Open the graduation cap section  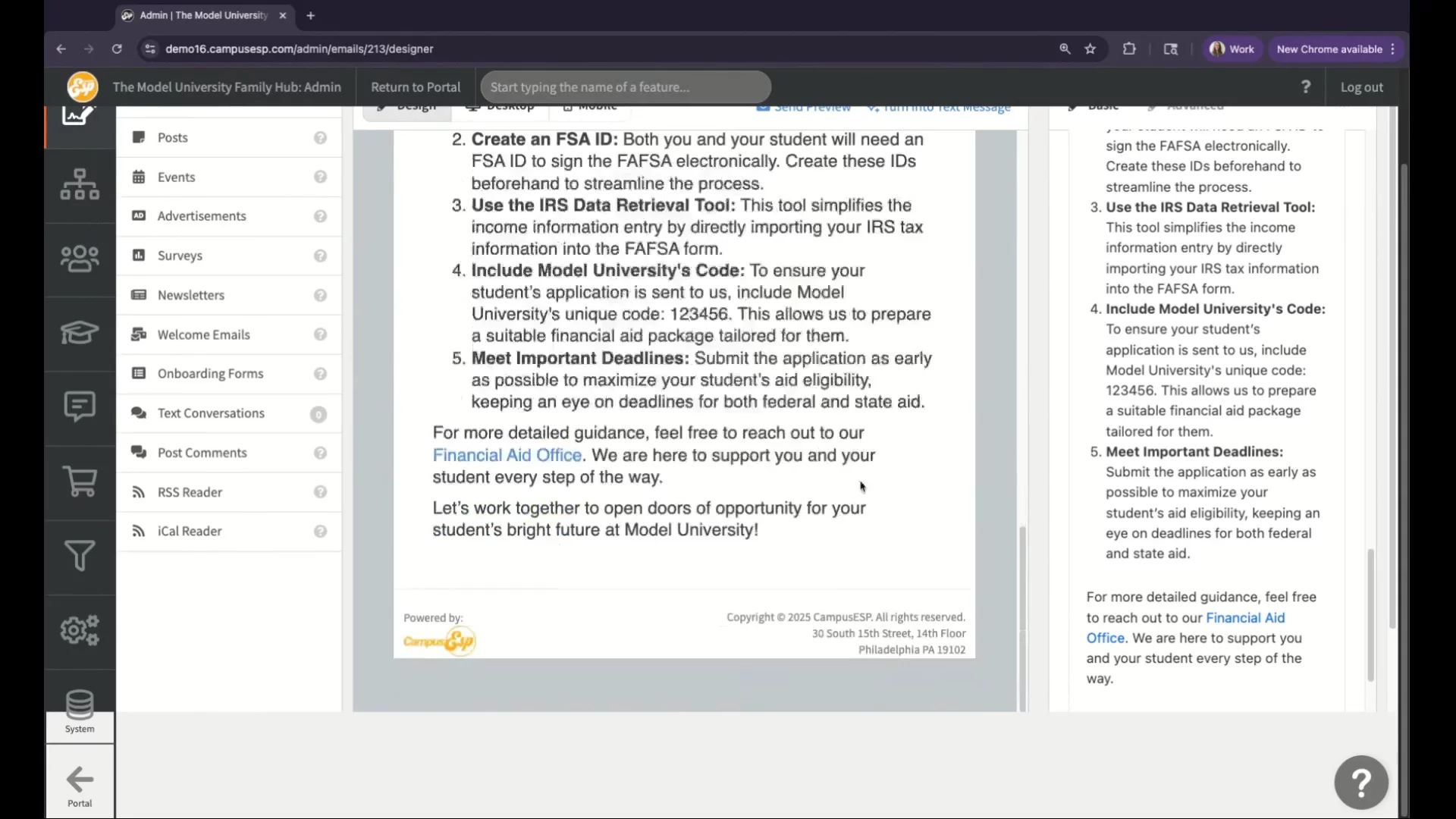pyautogui.click(x=80, y=333)
